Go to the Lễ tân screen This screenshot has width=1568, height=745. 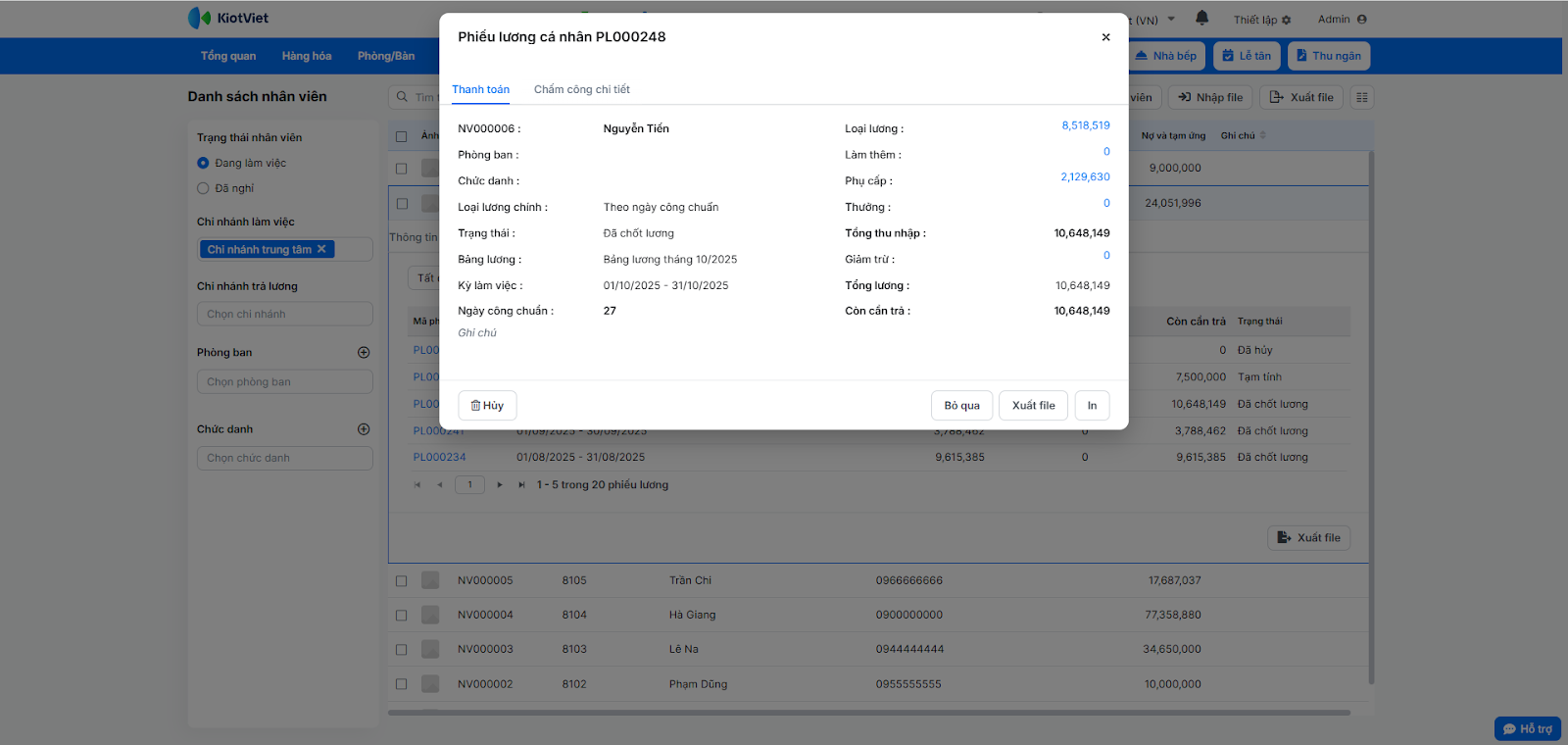1247,56
